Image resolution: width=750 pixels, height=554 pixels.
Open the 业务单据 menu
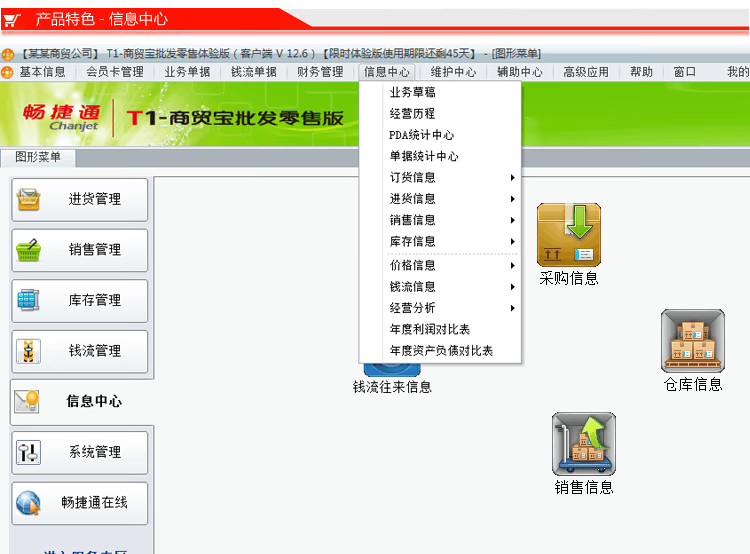pos(187,72)
